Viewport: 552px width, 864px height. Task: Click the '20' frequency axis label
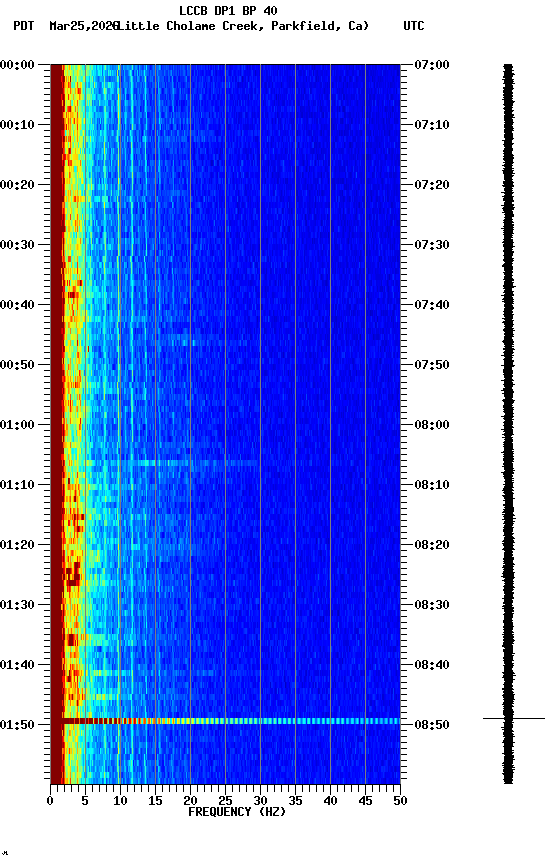pos(190,801)
